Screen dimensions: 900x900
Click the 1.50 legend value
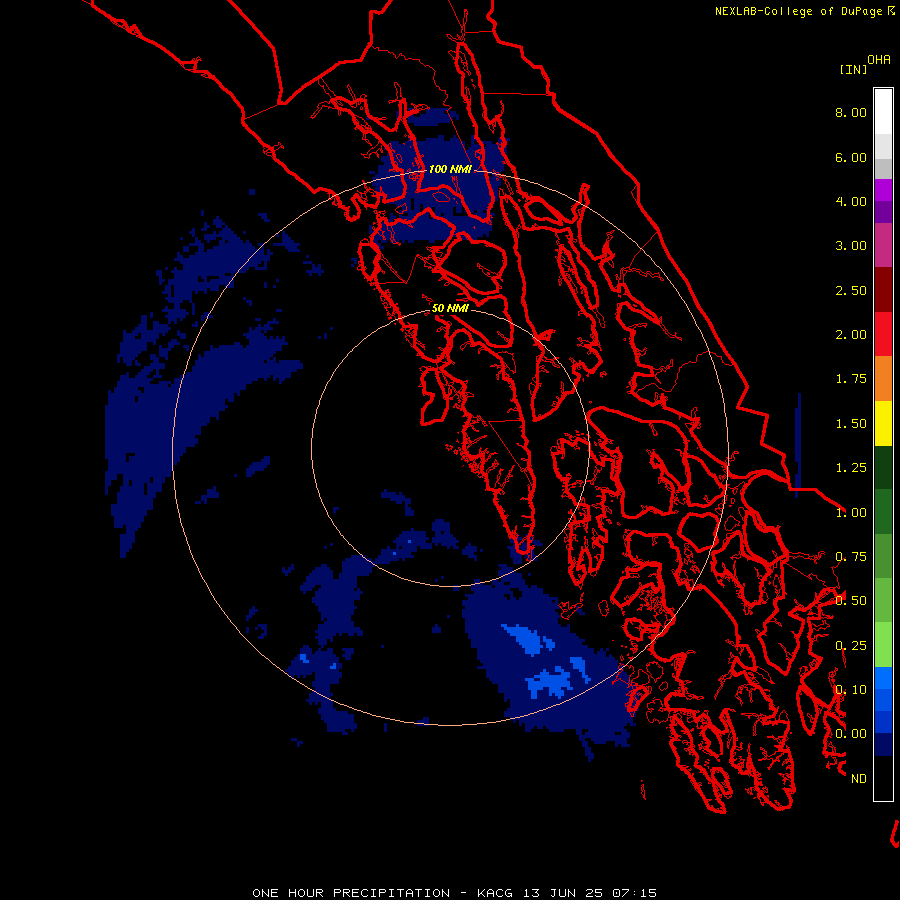[x=851, y=424]
